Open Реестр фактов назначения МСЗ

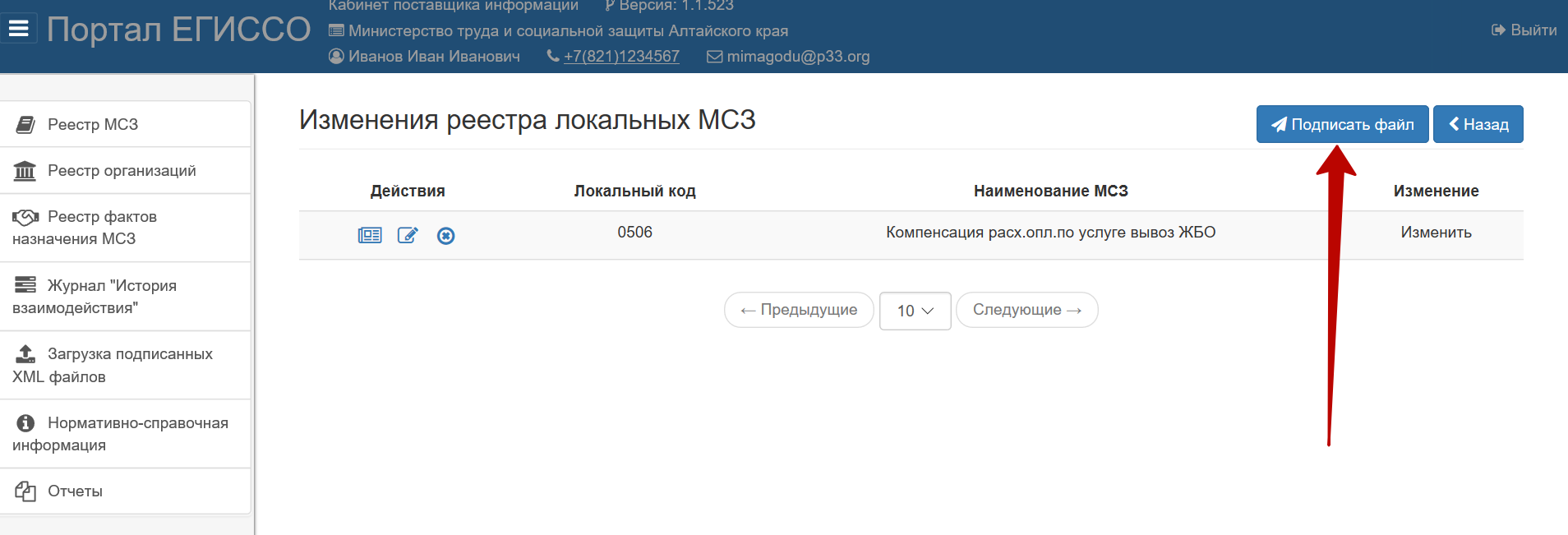125,228
